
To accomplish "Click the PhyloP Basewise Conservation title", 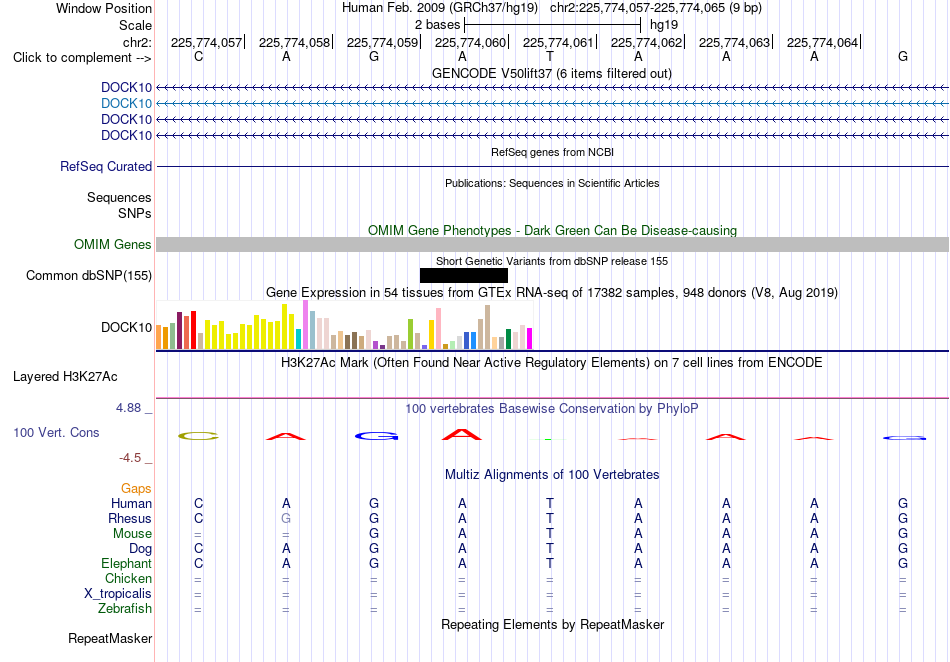I will point(552,409).
